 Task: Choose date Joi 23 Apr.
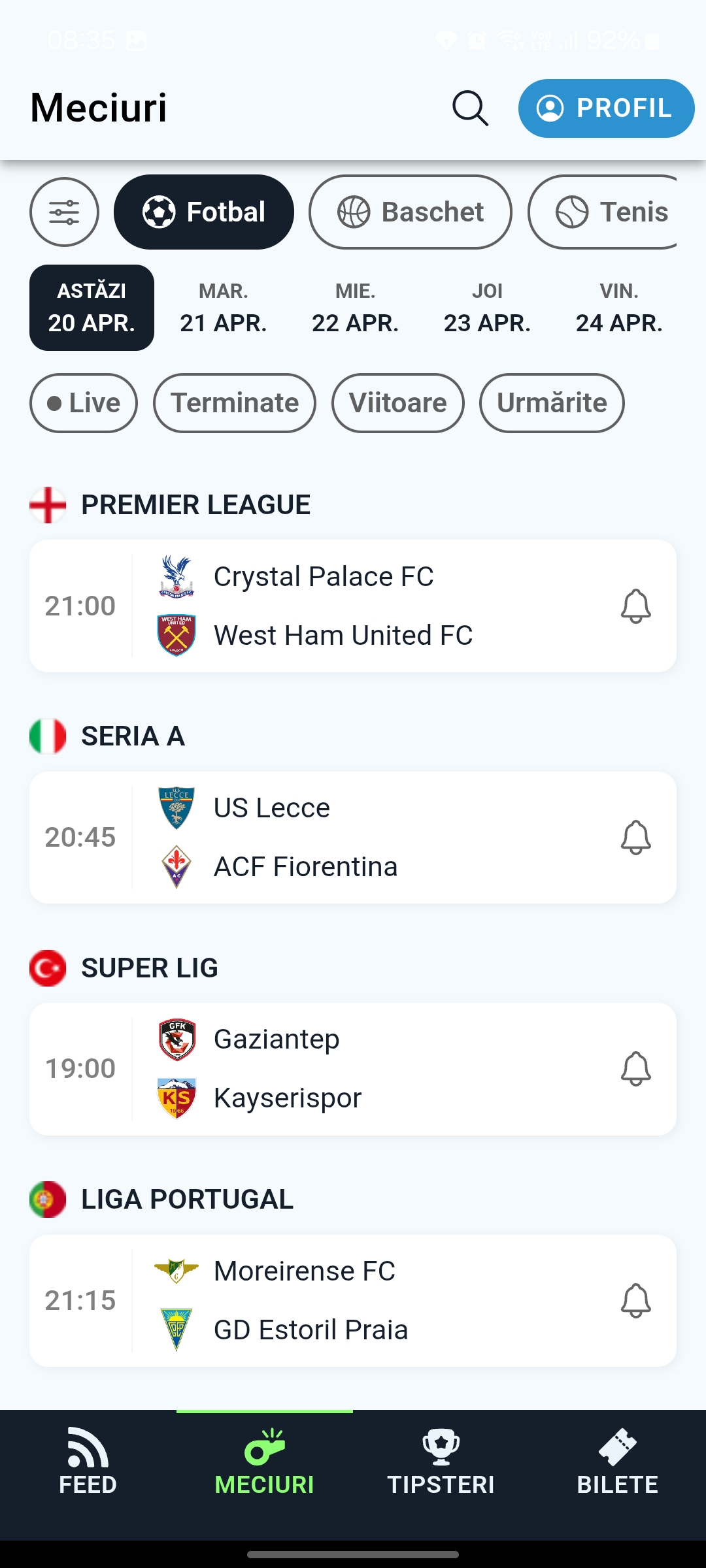487,308
